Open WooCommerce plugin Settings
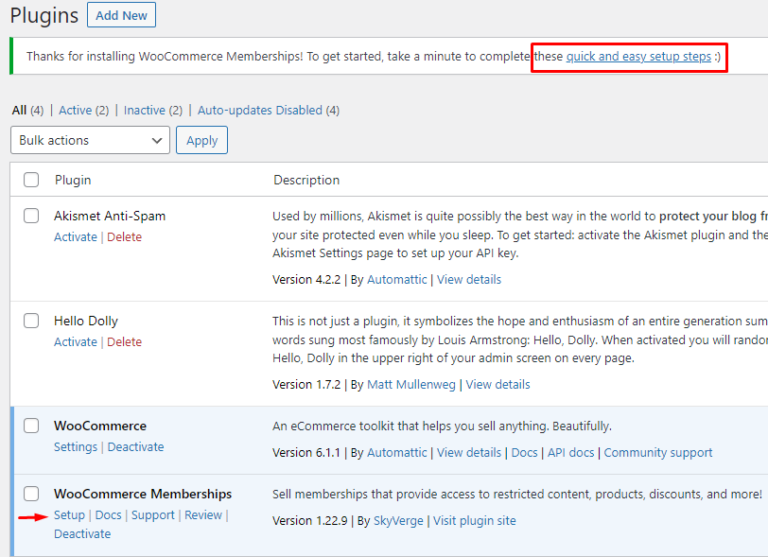 pyautogui.click(x=75, y=447)
